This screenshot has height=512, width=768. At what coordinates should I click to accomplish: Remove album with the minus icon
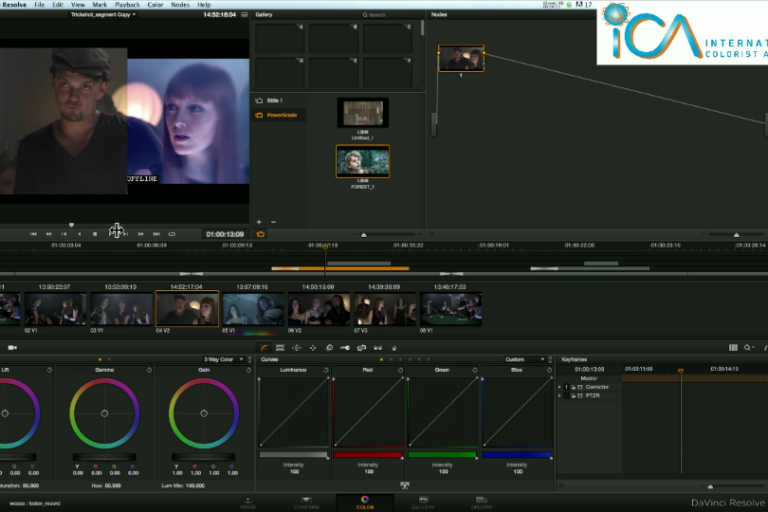click(273, 222)
